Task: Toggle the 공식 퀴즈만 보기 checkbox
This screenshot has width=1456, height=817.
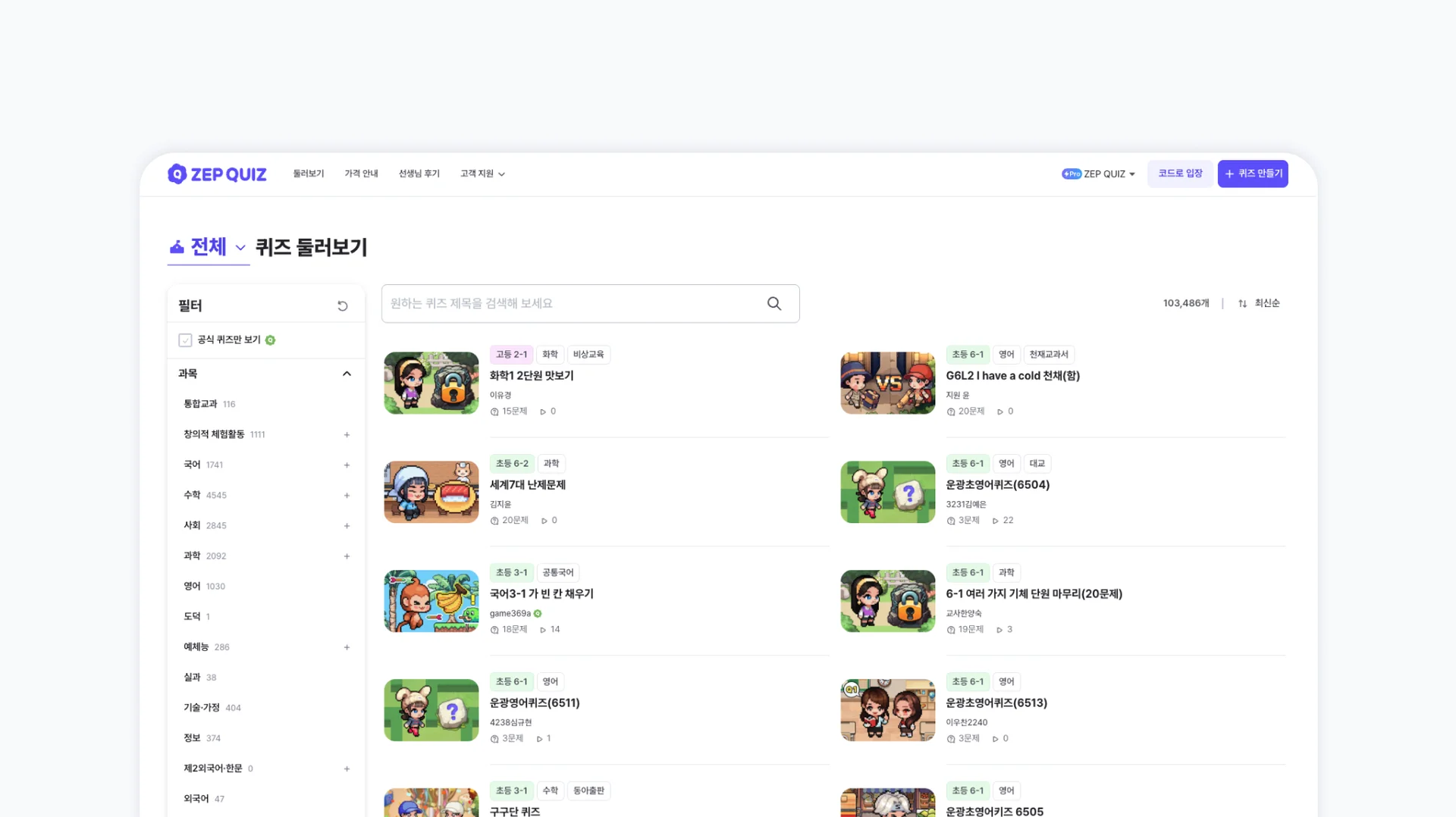Action: coord(185,340)
